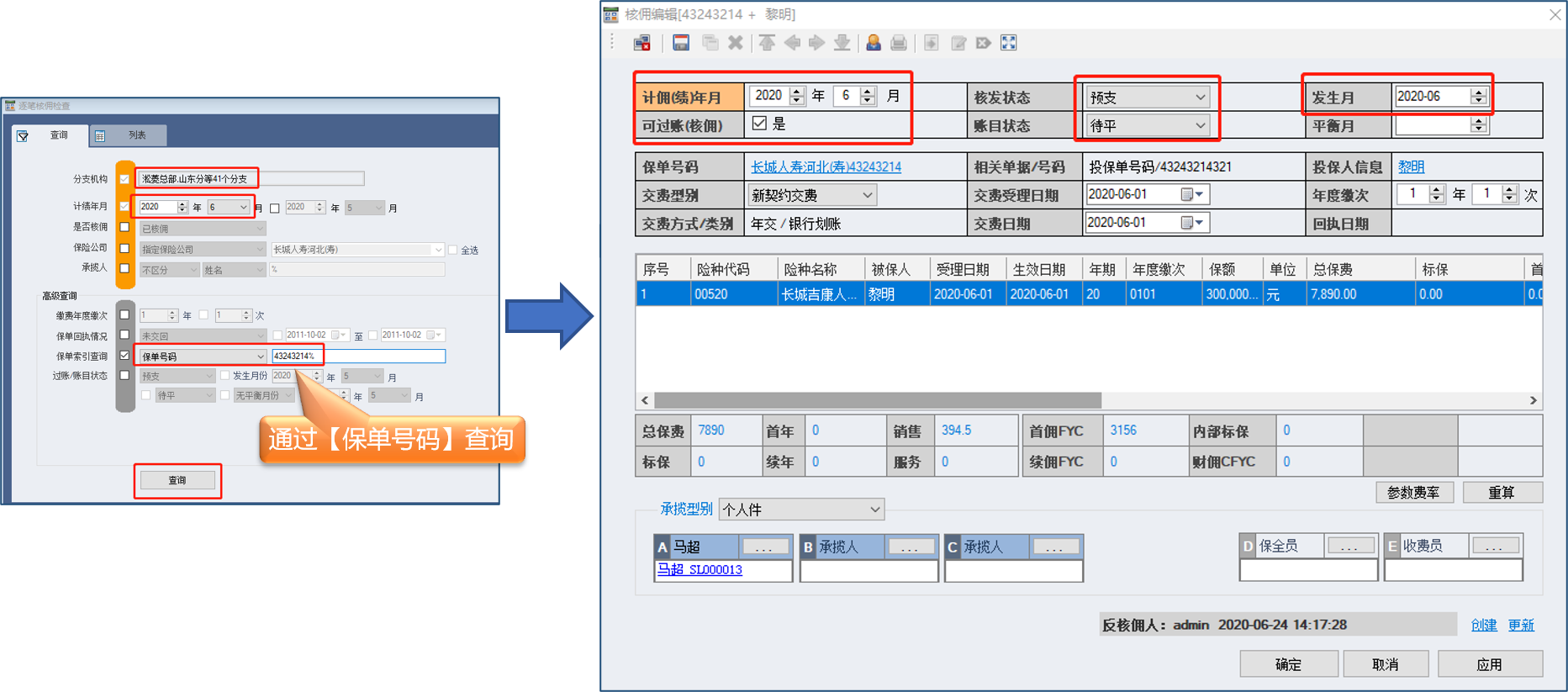Click the delete X toolbar icon
This screenshot has width=1568, height=692.
736,43
